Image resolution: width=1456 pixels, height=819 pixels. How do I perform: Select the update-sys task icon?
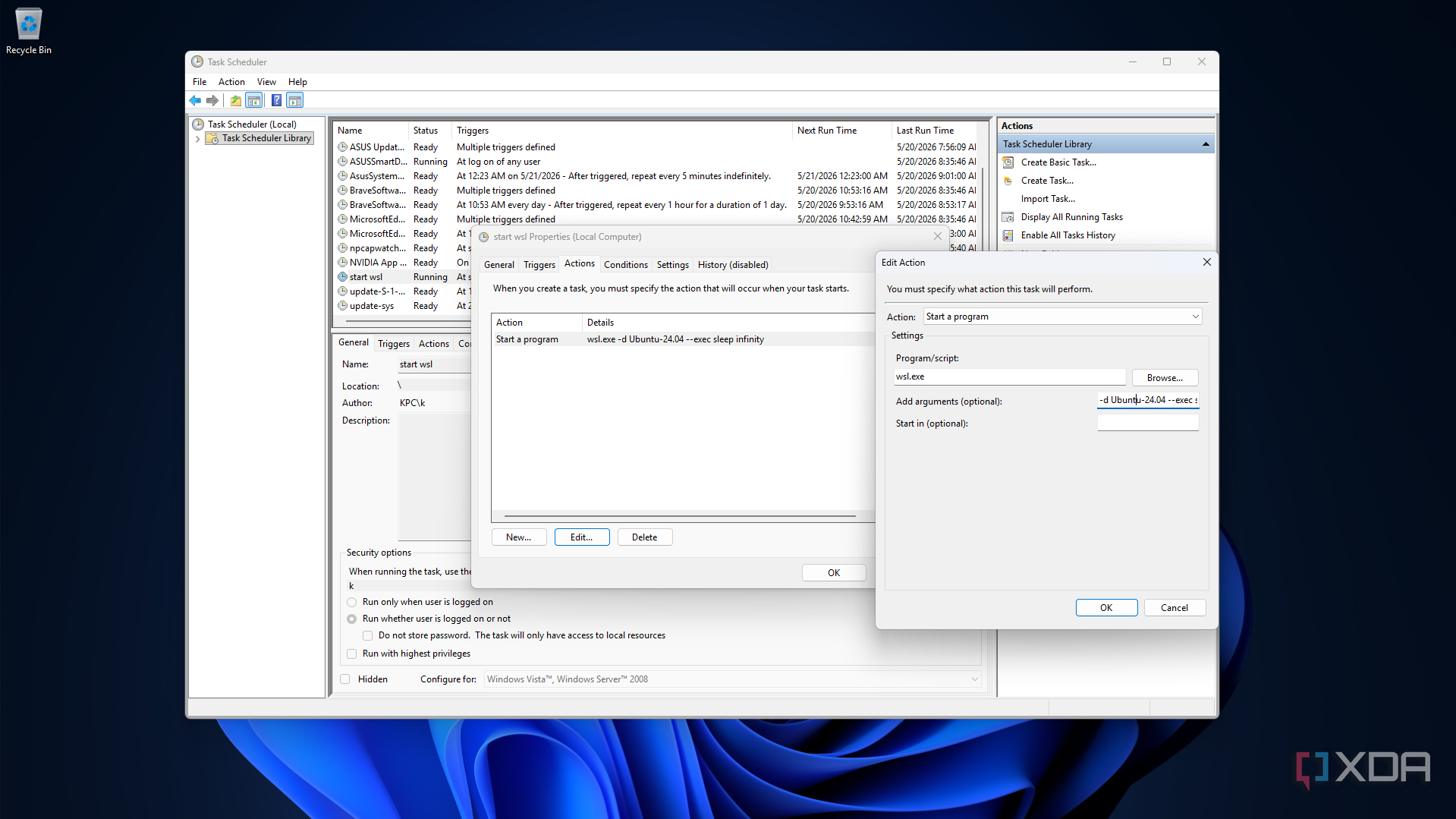(x=343, y=306)
